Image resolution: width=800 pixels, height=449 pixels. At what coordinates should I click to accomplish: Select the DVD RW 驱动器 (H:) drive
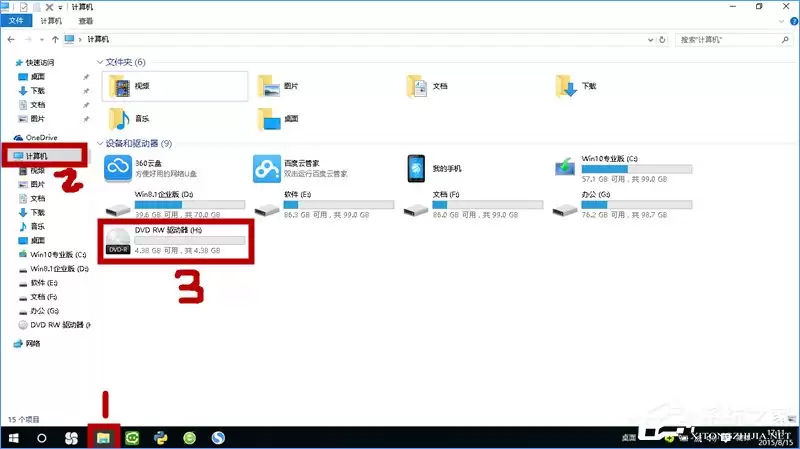175,240
